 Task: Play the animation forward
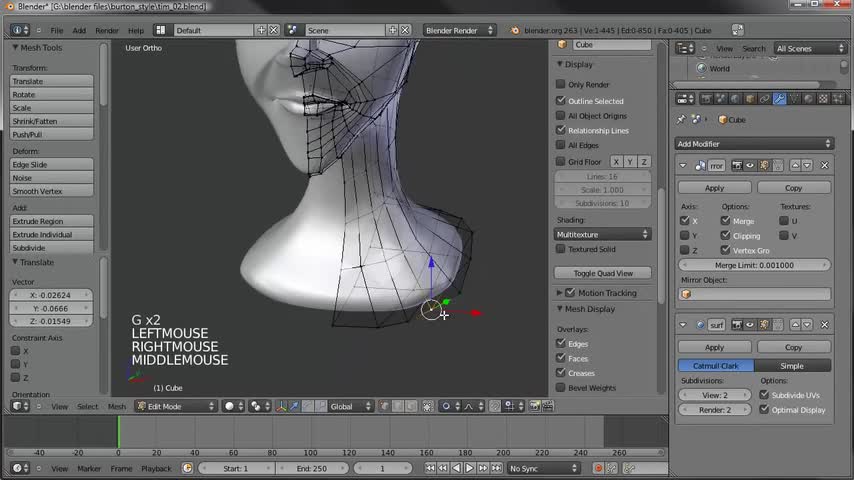[469, 468]
